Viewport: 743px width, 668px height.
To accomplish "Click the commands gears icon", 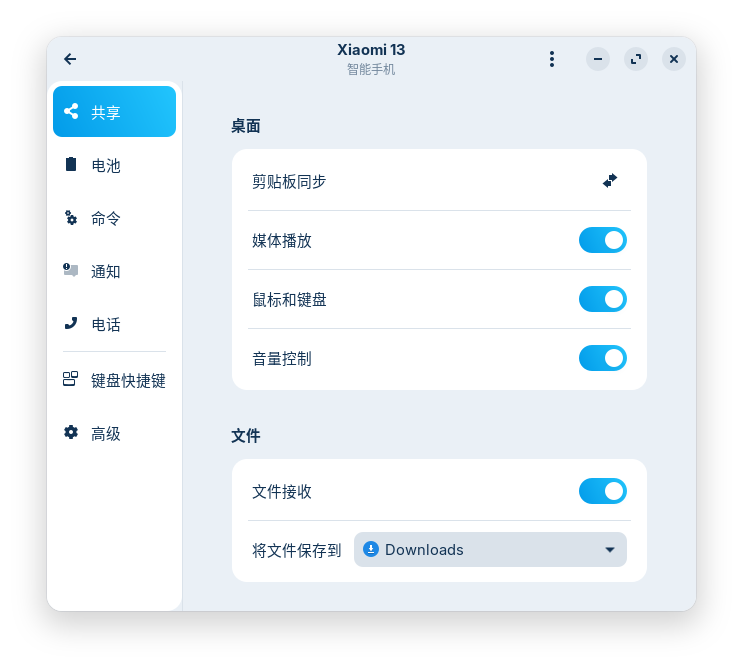I will click(x=71, y=217).
